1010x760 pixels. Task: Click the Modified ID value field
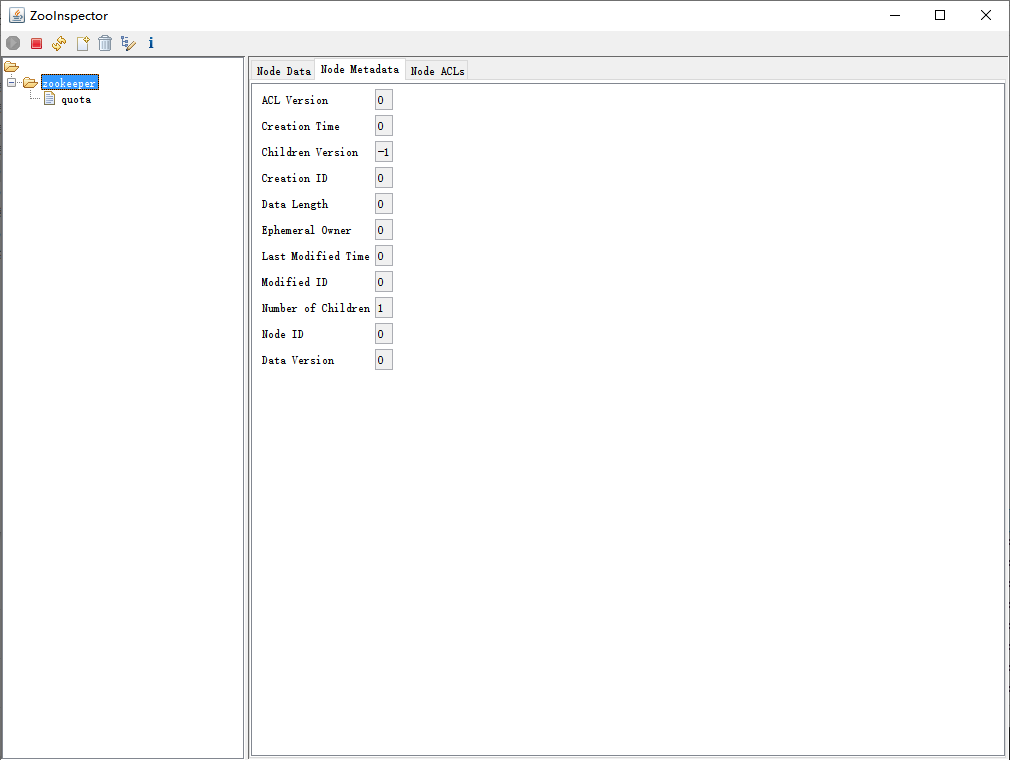pos(384,282)
